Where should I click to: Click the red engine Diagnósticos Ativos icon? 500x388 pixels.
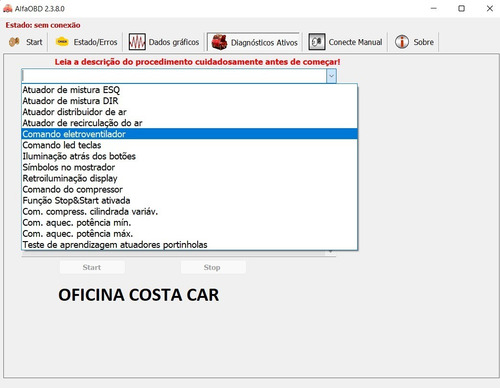tap(219, 42)
